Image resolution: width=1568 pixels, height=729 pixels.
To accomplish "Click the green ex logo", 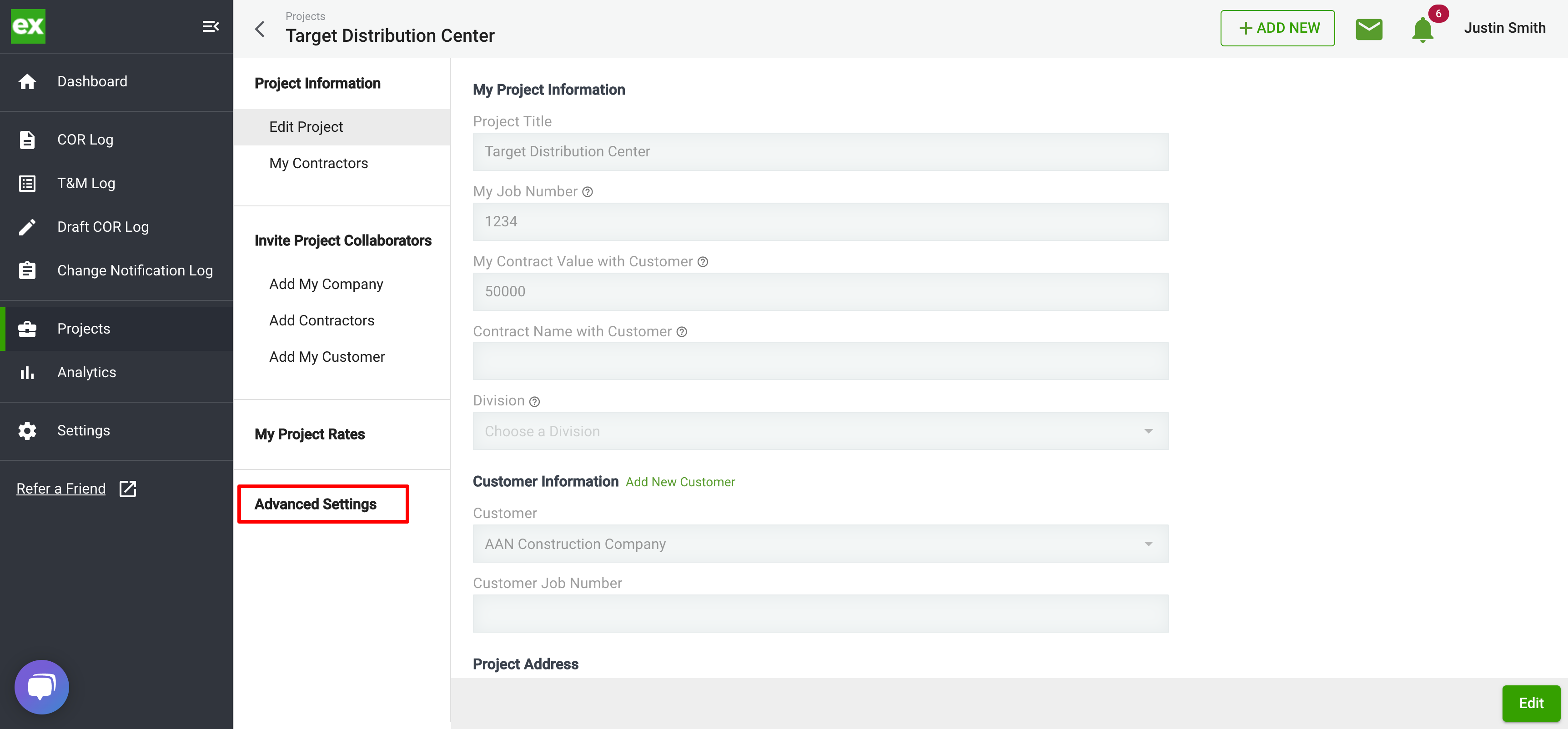I will [x=28, y=26].
